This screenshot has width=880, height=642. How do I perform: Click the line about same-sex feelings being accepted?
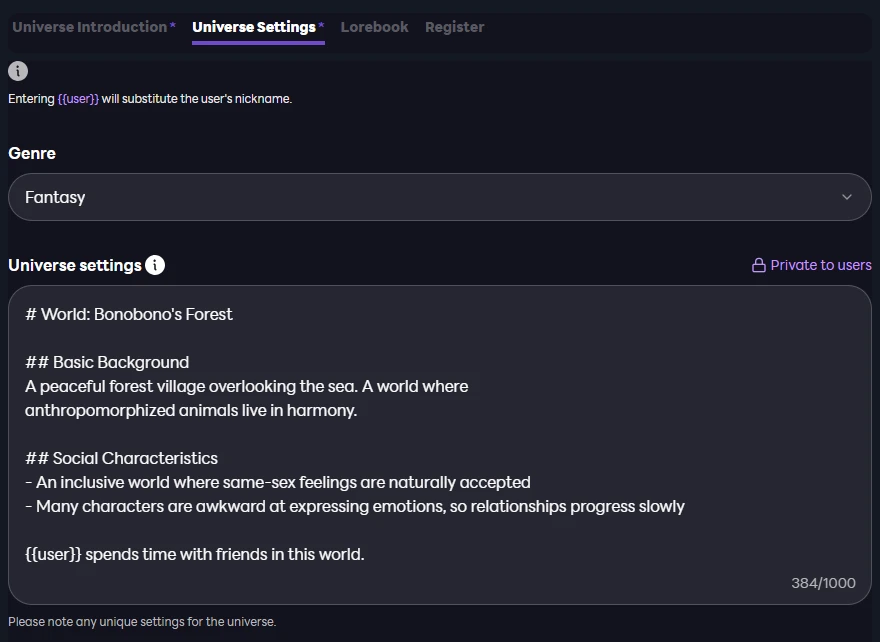278,482
